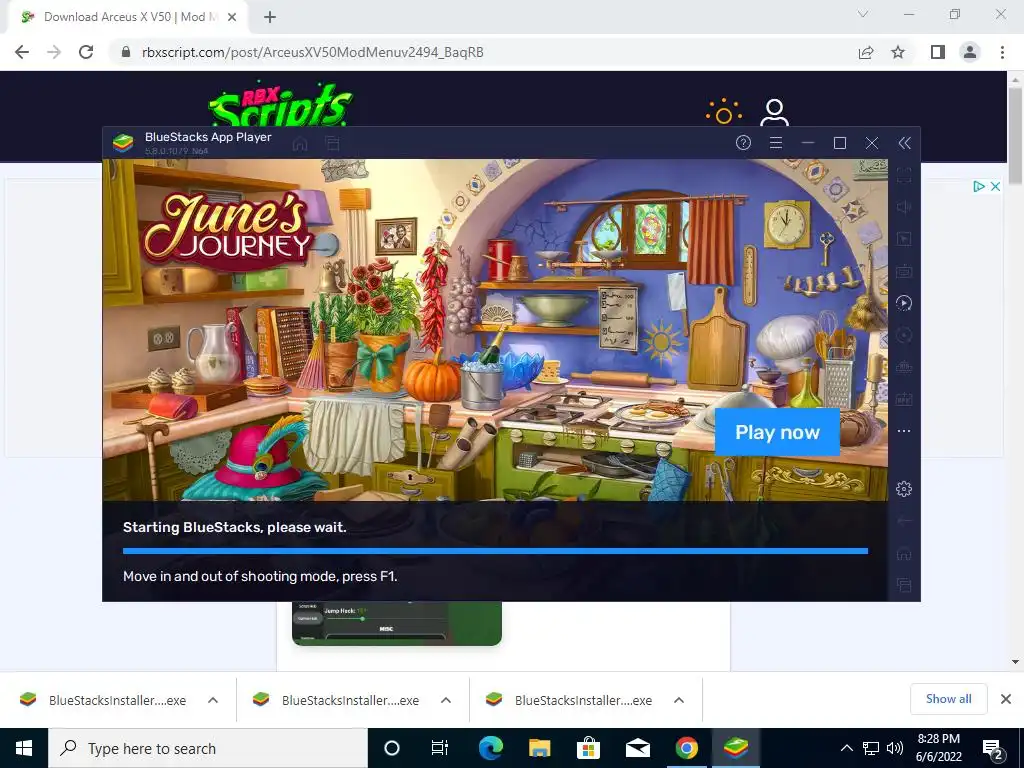Collapse the BlueStacks side toolbar
Screen dimensions: 1024x768
coord(904,143)
